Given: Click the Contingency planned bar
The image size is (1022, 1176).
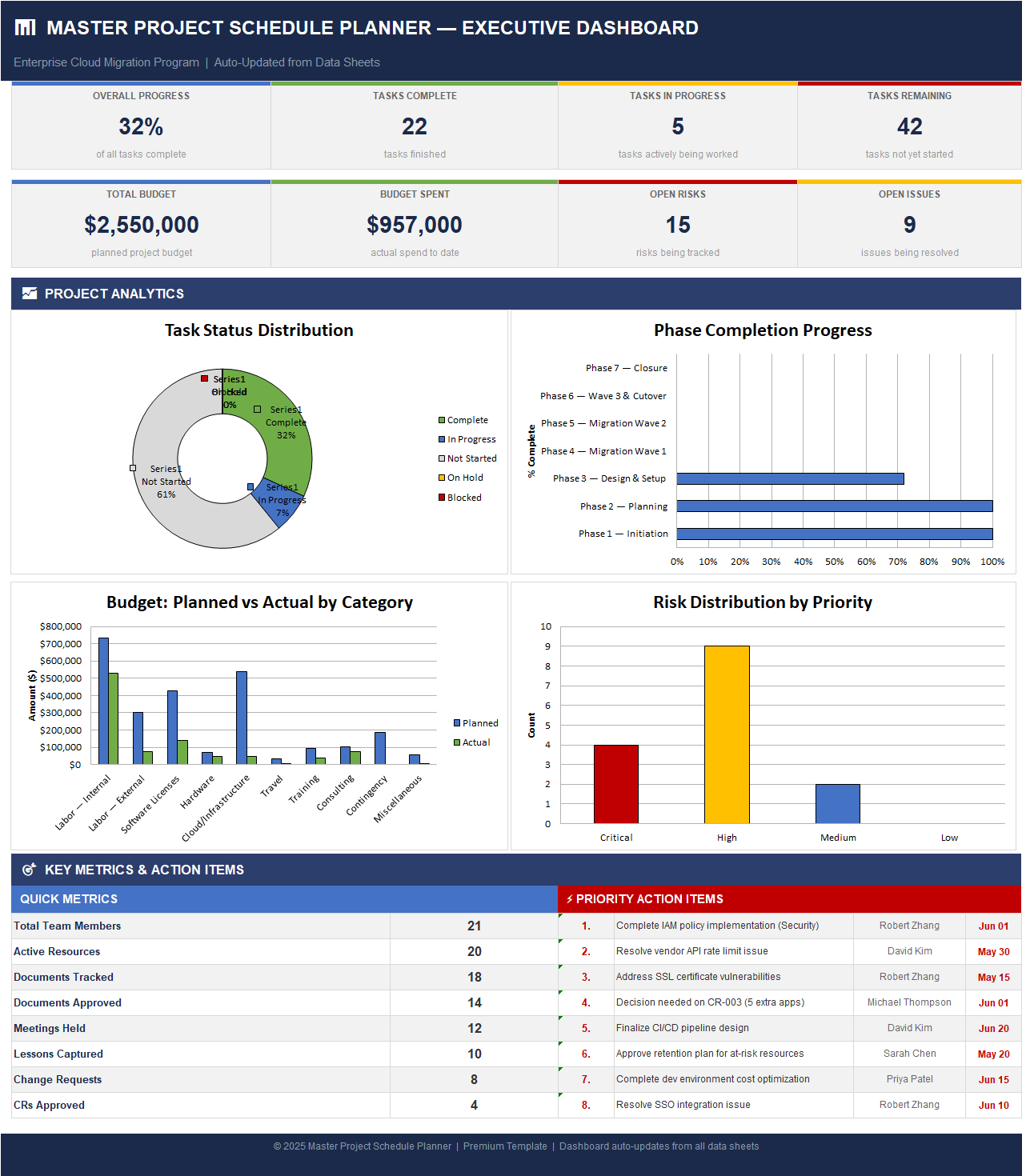Looking at the screenshot, I should coord(380,748).
